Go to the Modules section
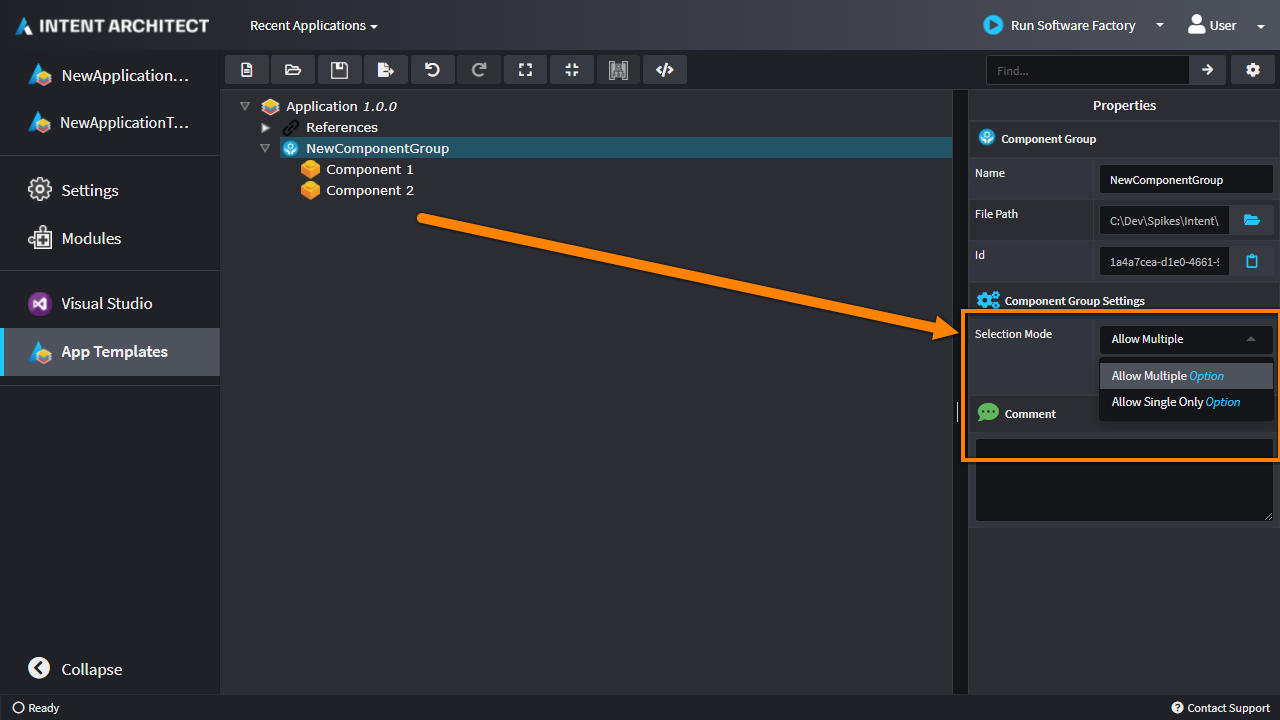The width and height of the screenshot is (1280, 720). [91, 239]
